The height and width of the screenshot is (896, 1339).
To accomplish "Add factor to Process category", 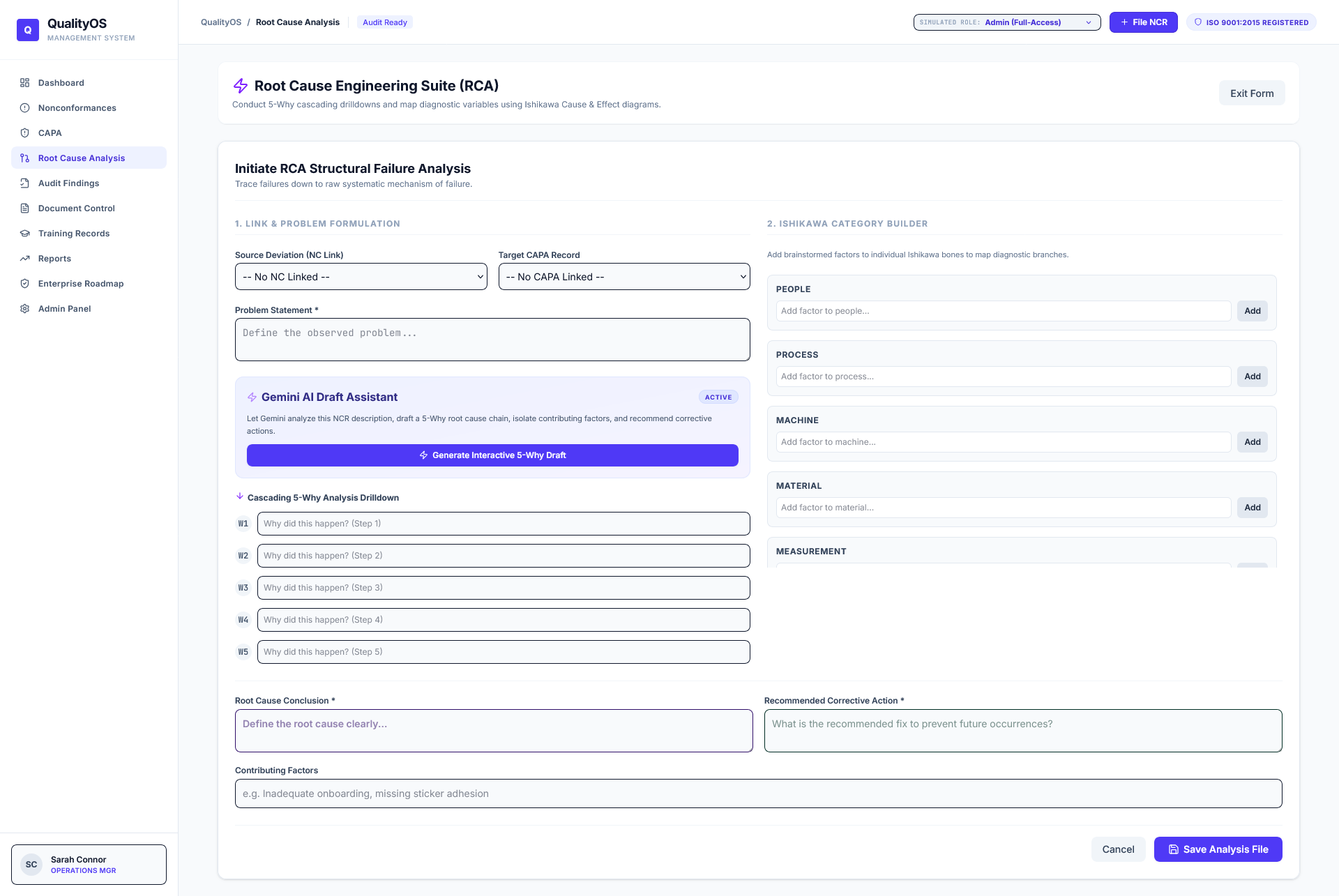I will tap(1253, 377).
